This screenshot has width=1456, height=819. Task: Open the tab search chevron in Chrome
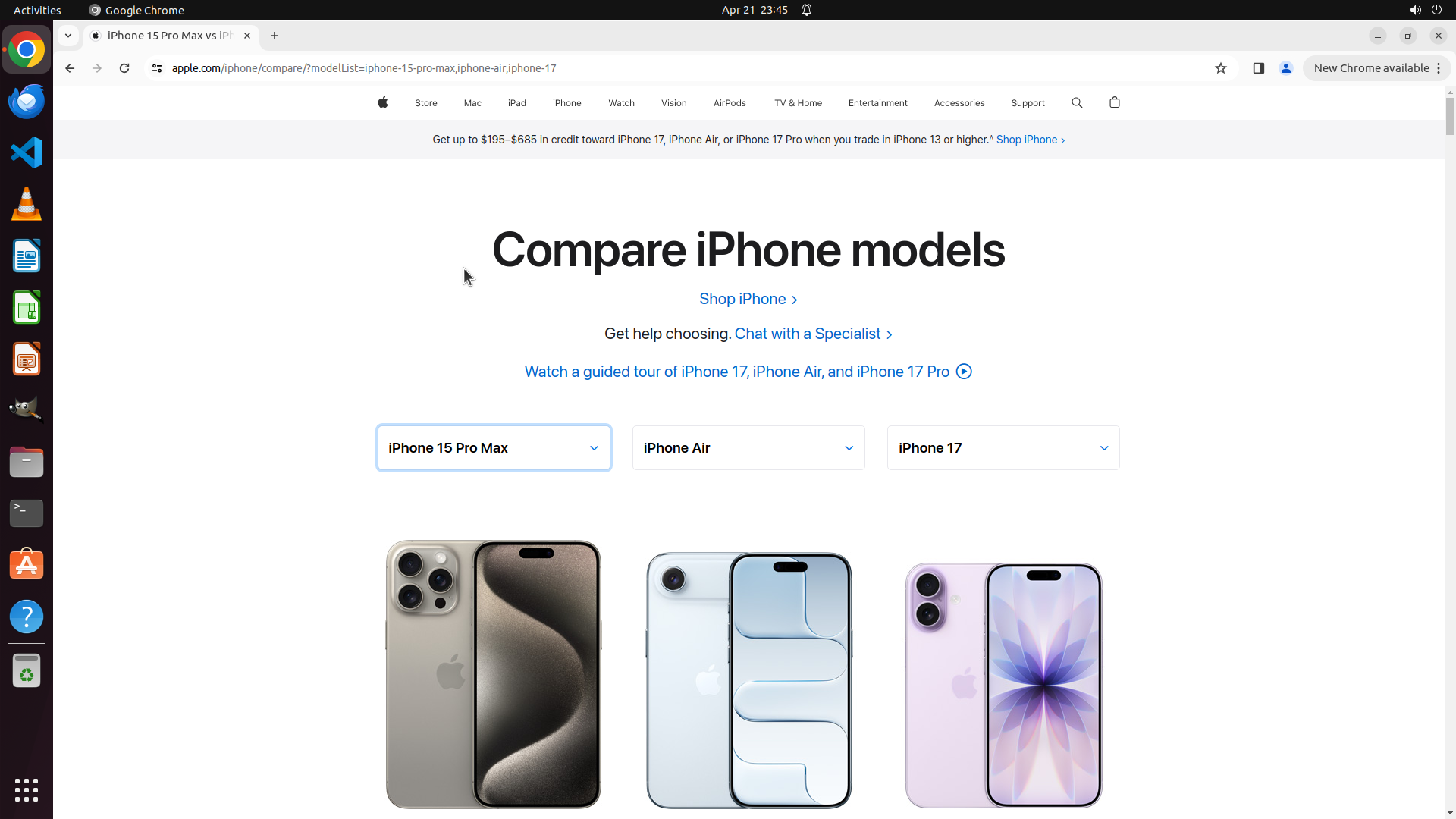pyautogui.click(x=68, y=36)
